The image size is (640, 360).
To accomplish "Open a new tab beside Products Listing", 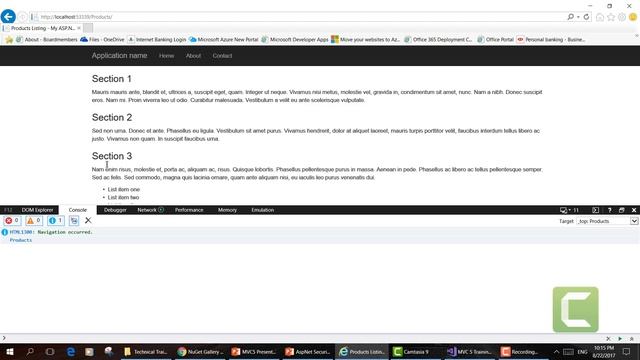I will pyautogui.click(x=88, y=28).
